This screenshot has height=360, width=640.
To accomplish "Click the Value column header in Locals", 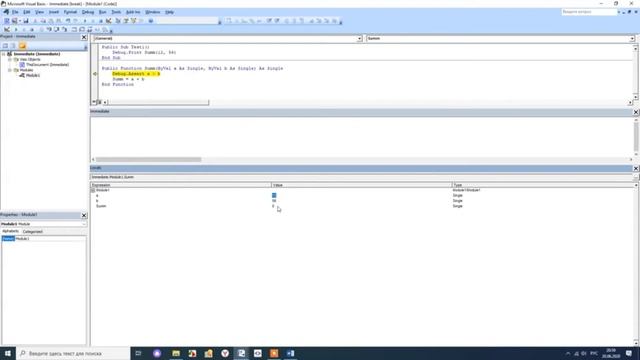I will 362,185.
